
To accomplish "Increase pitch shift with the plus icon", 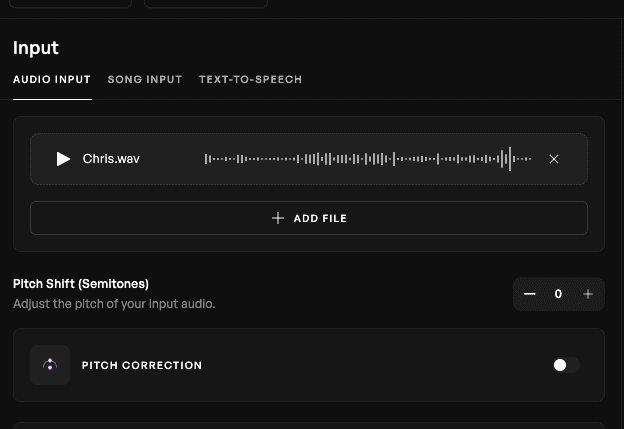I will tap(588, 294).
